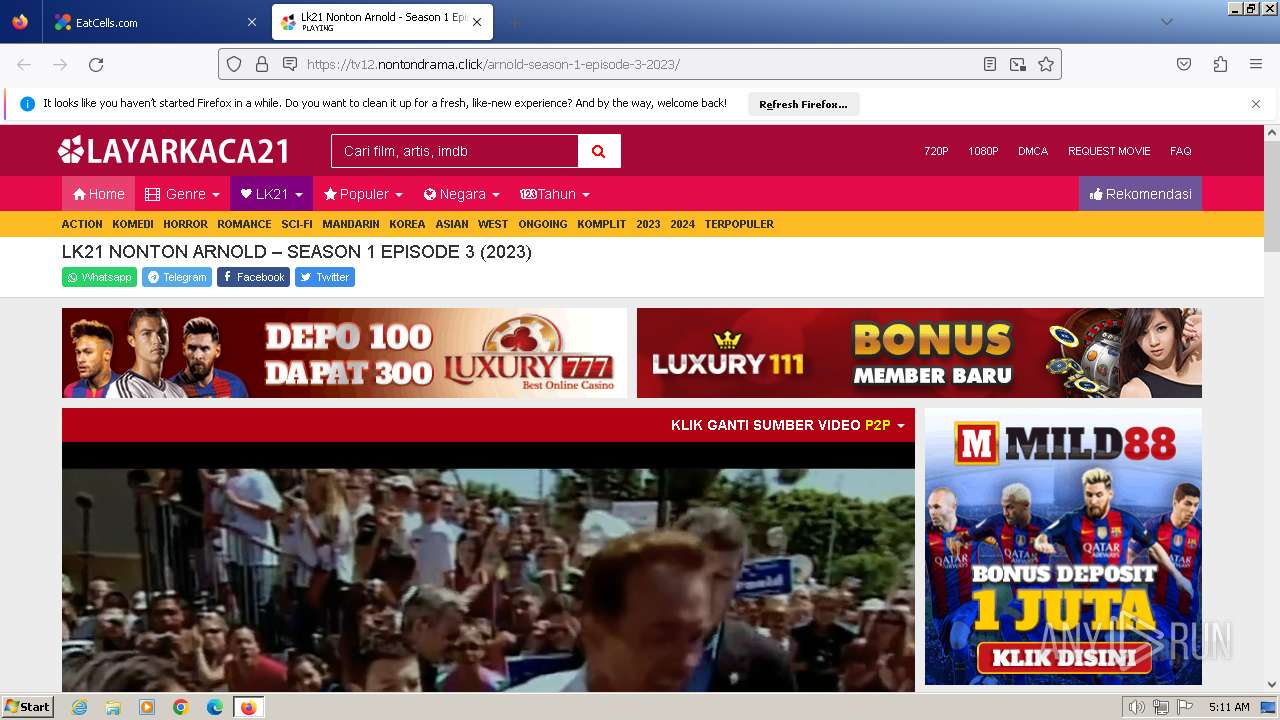Click the page vertical scrollbar down arrow

pyautogui.click(x=1272, y=684)
